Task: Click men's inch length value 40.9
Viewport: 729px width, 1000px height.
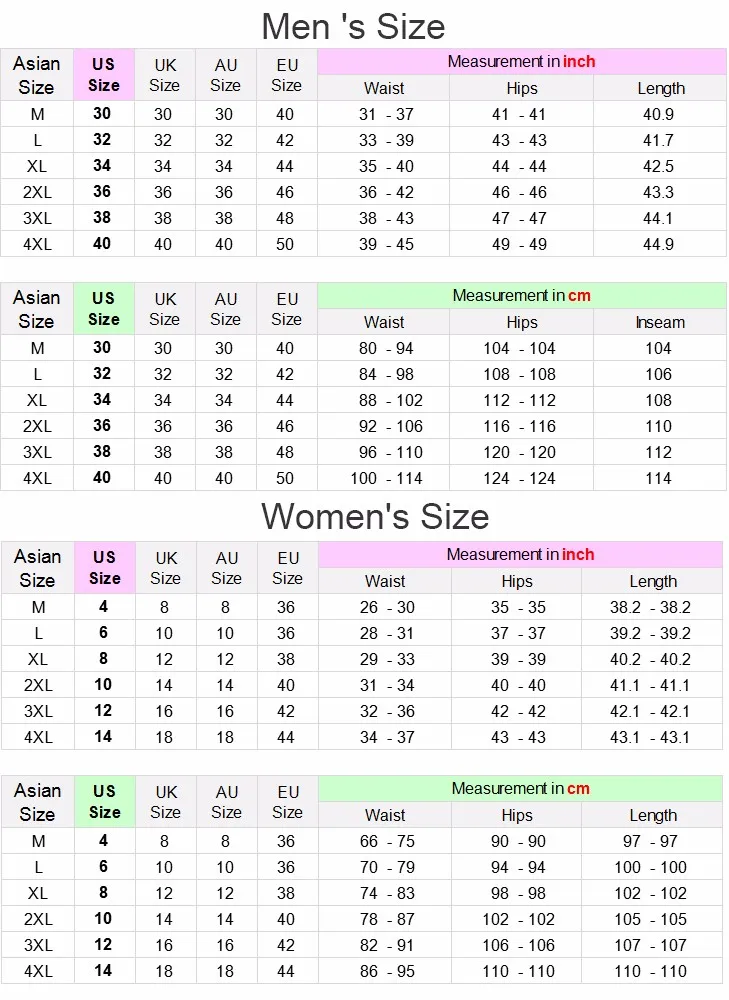Action: pyautogui.click(x=658, y=114)
